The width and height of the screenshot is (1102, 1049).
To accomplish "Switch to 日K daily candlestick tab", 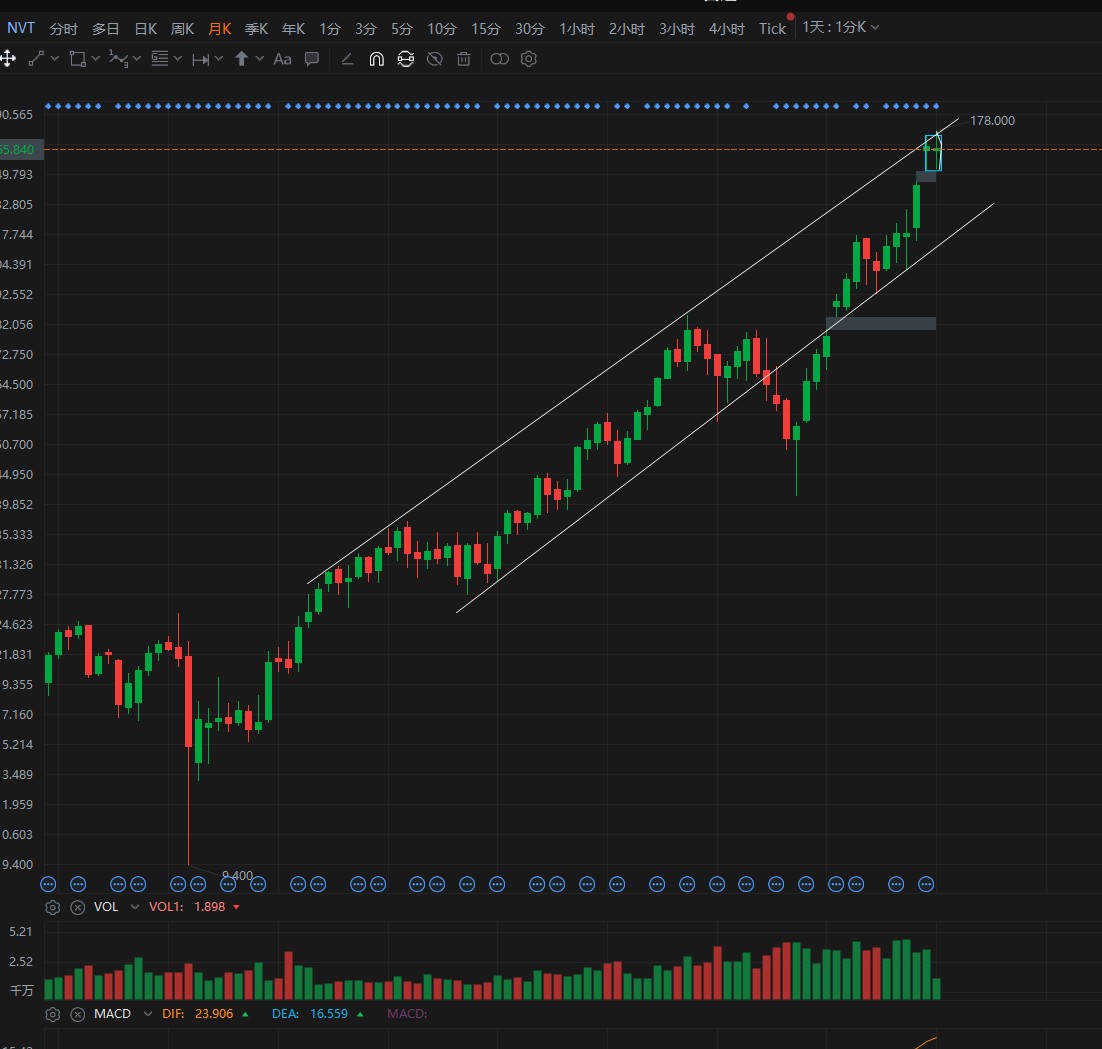I will 145,29.
